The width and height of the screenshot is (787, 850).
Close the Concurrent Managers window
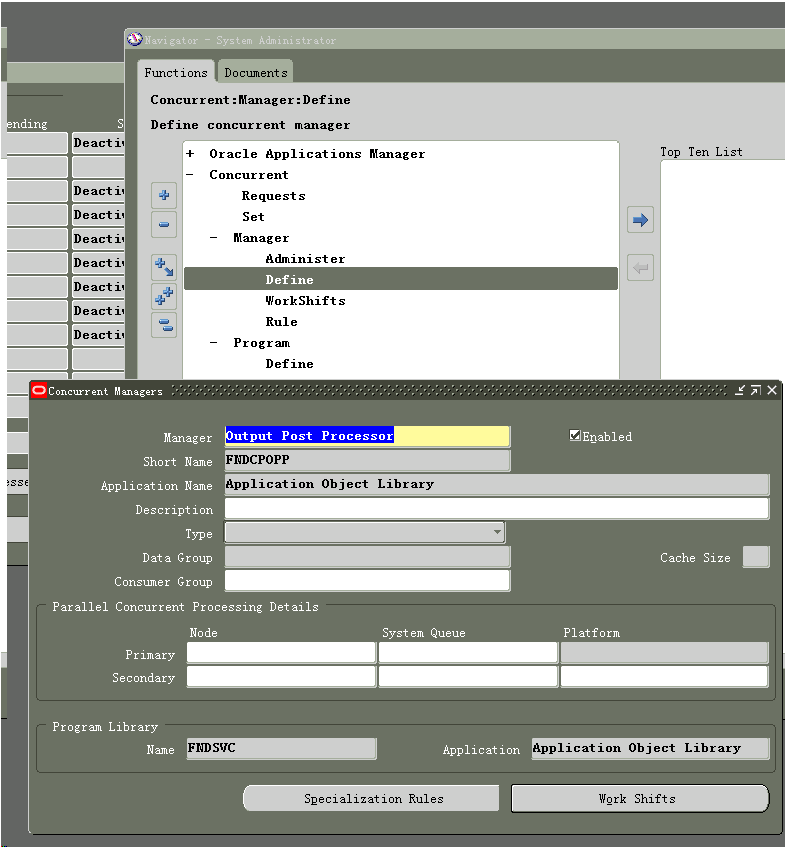point(772,390)
